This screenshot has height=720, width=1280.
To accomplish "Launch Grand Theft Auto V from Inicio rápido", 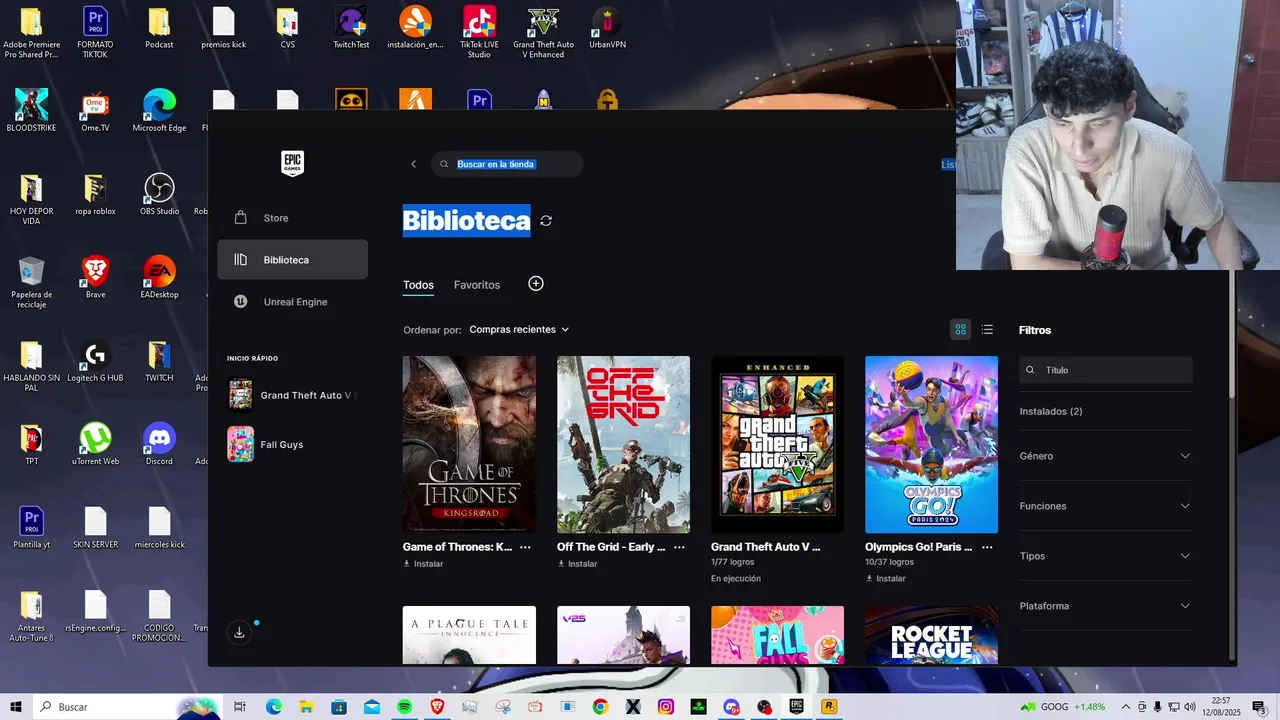I will tap(292, 395).
